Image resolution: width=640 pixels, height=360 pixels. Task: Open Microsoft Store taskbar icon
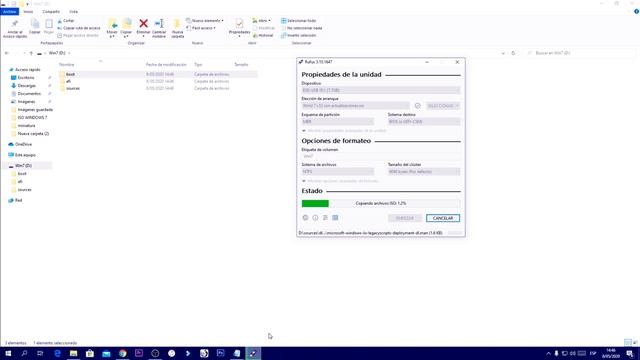pos(90,353)
